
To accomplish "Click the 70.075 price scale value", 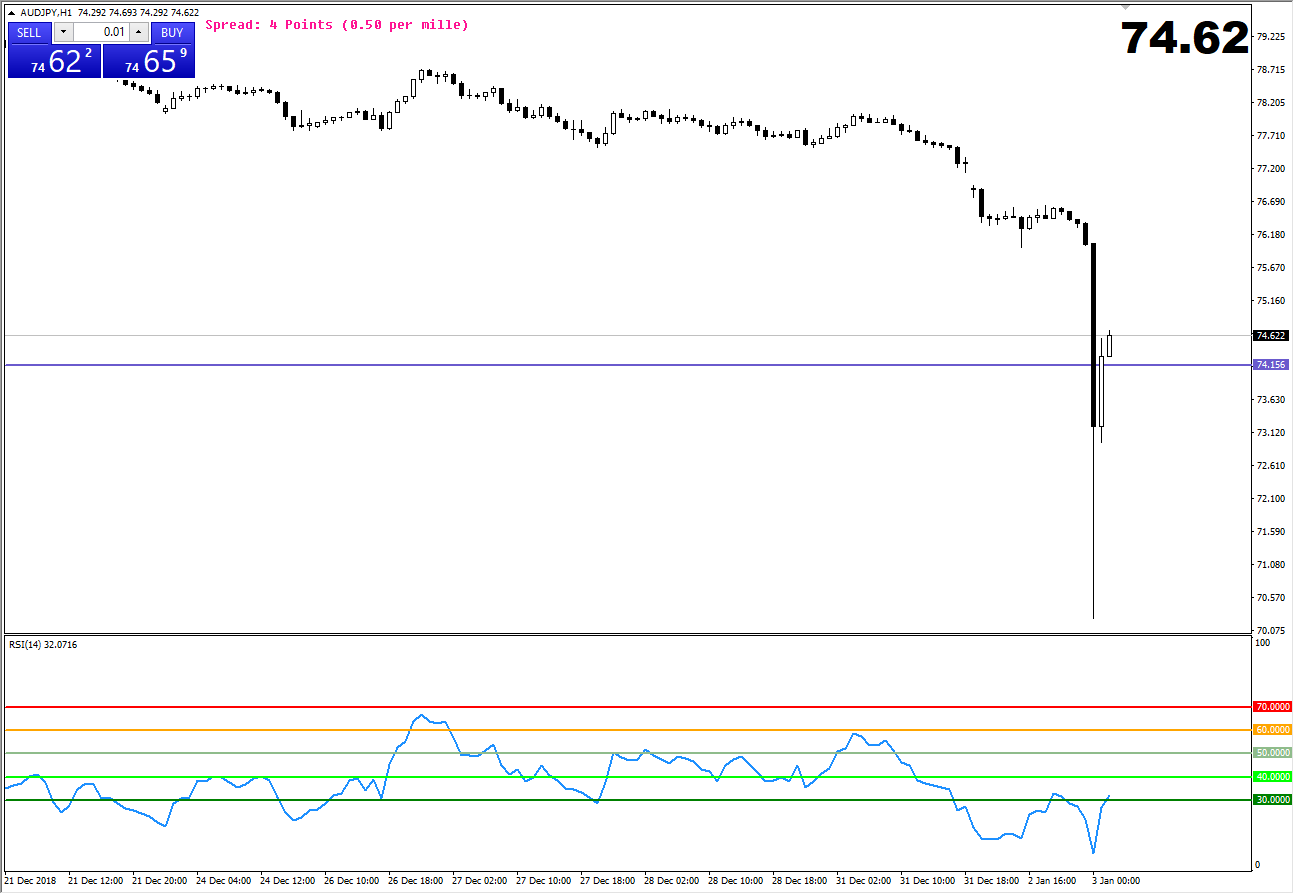I will pyautogui.click(x=1270, y=630).
